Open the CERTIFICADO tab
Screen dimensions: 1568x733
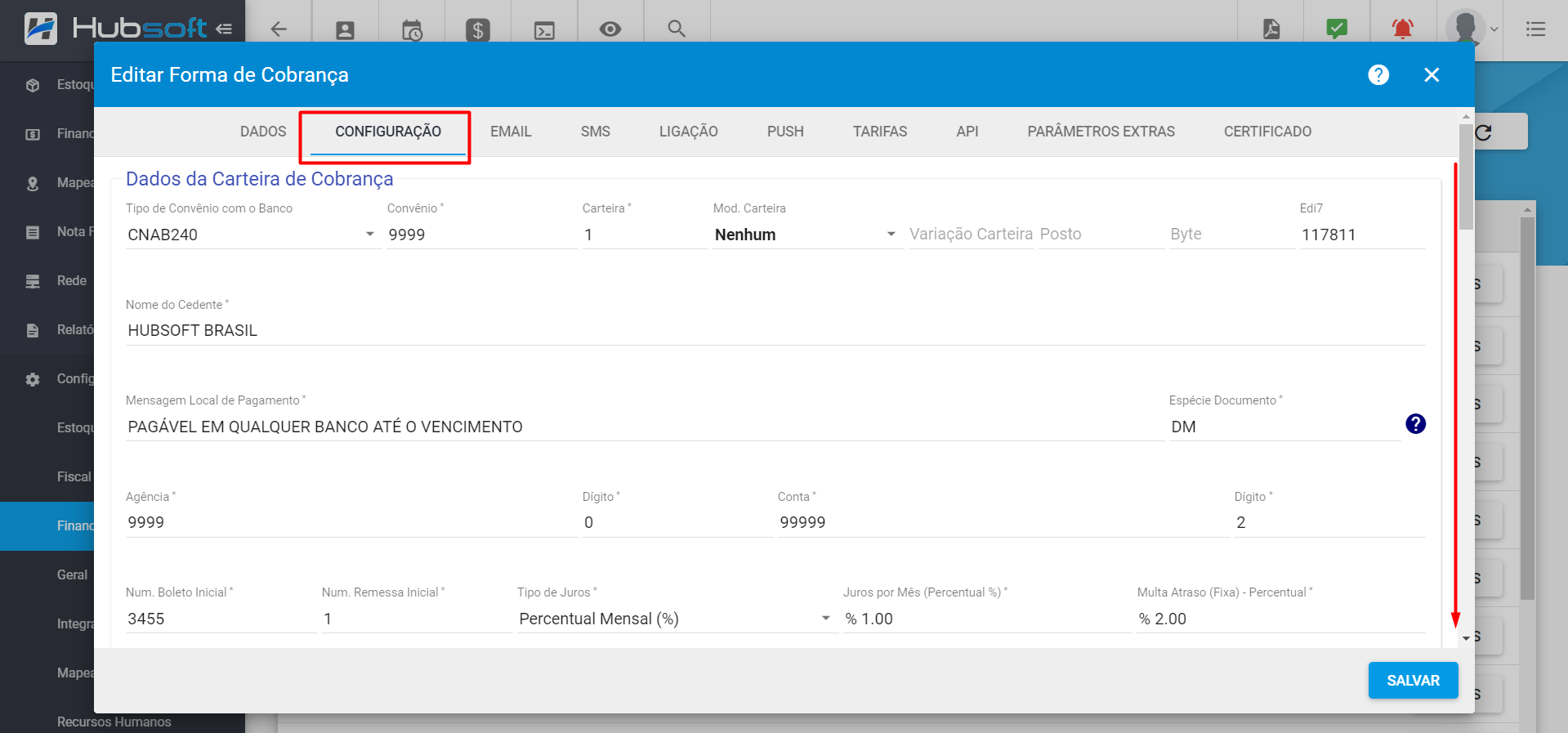(1267, 132)
